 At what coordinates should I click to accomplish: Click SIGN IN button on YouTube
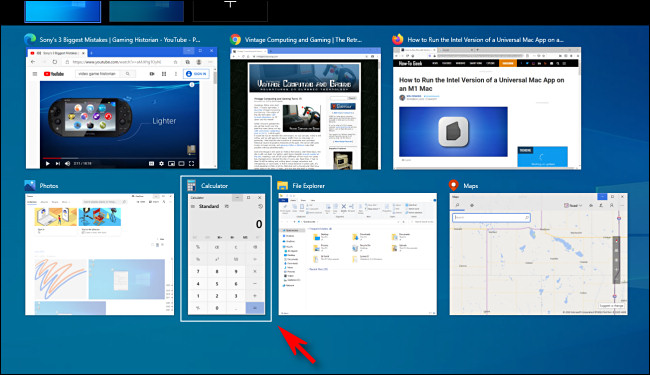[x=196, y=74]
